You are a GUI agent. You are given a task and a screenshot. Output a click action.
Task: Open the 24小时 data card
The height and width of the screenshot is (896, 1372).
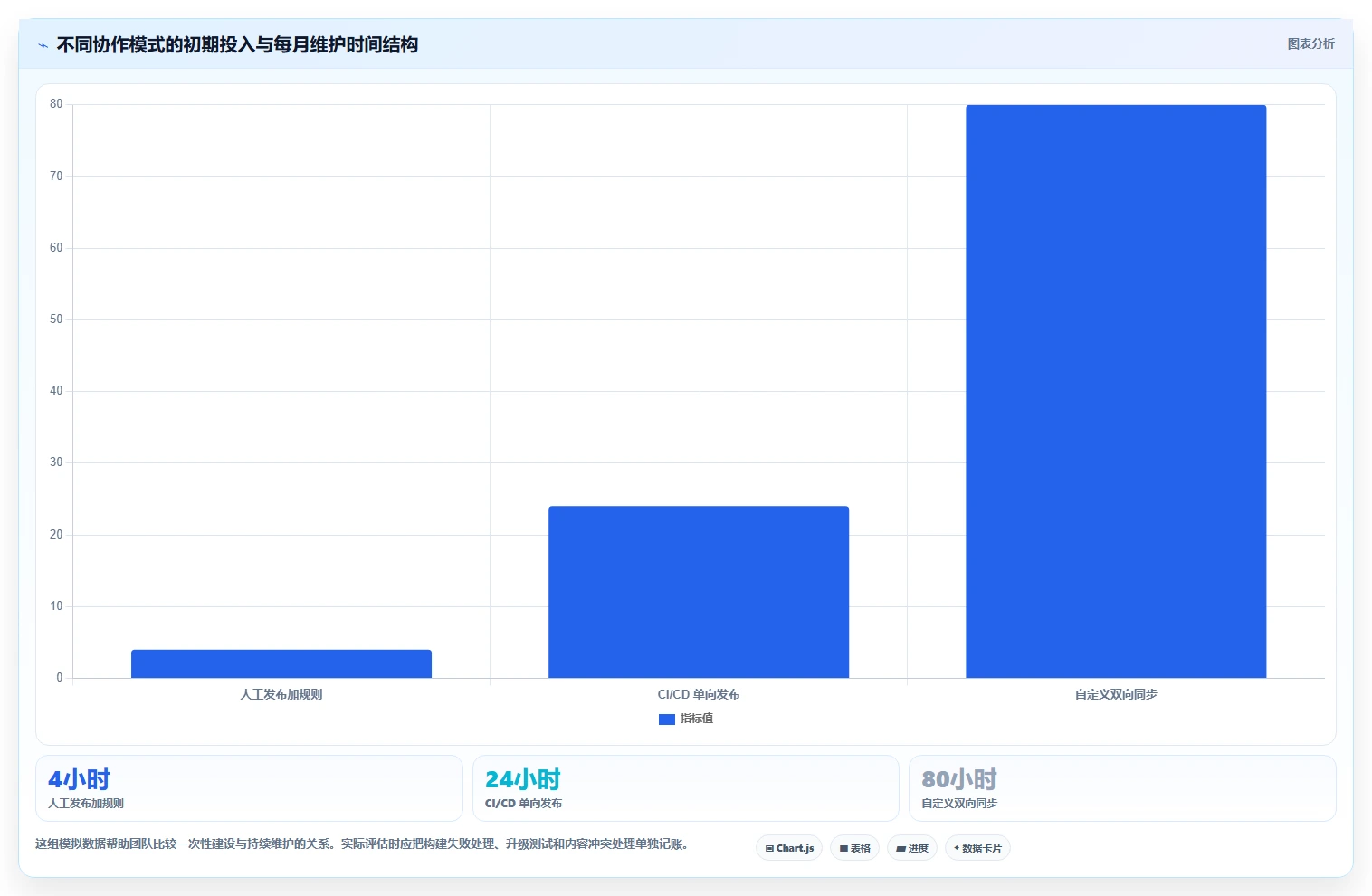[685, 788]
